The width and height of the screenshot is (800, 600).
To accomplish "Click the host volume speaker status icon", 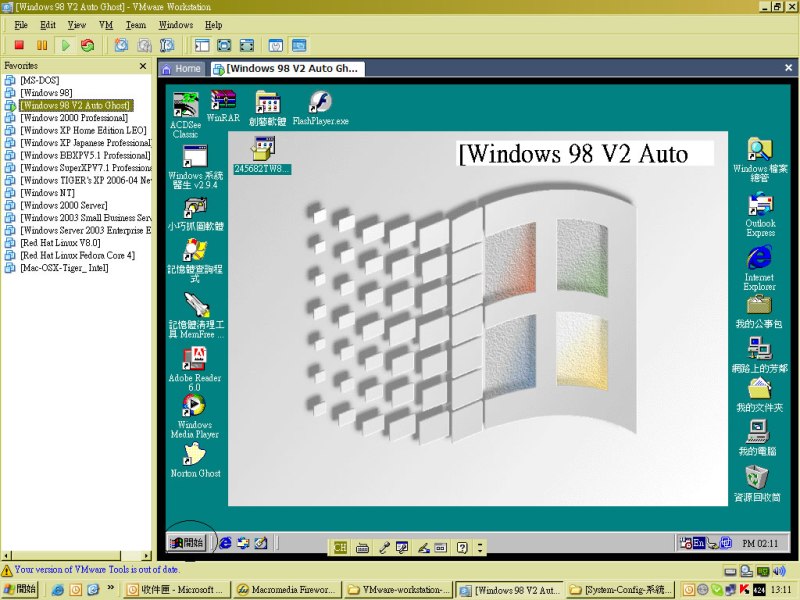I will tap(779, 571).
